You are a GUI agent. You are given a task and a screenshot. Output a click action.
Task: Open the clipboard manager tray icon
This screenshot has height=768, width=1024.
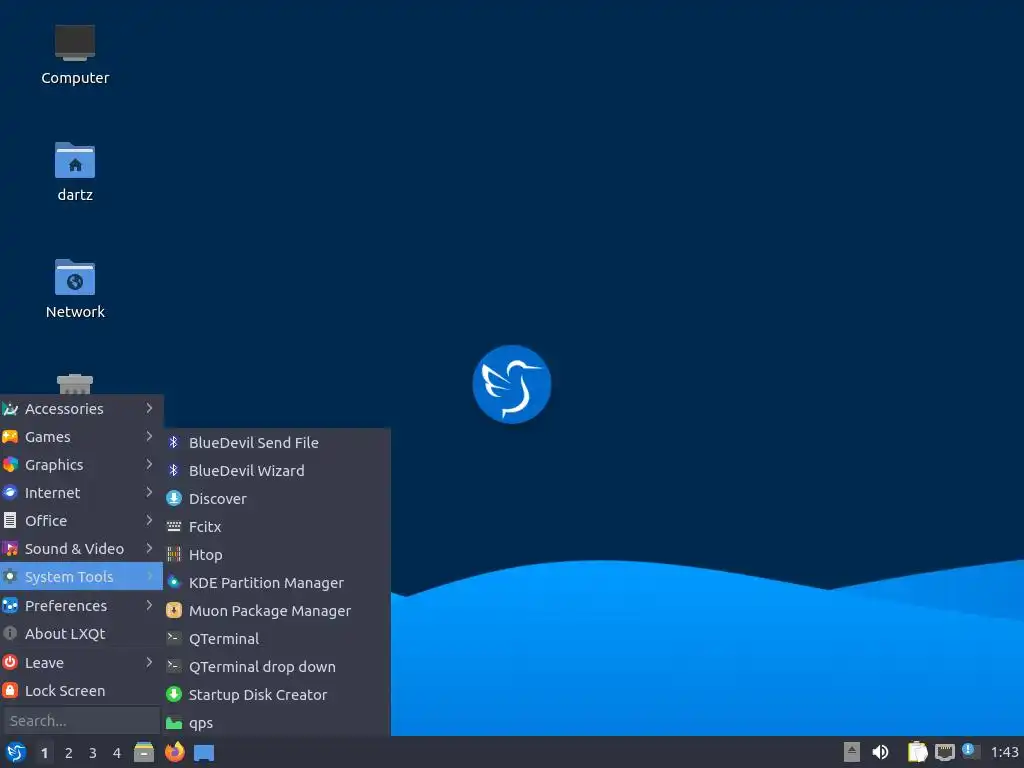pos(918,752)
